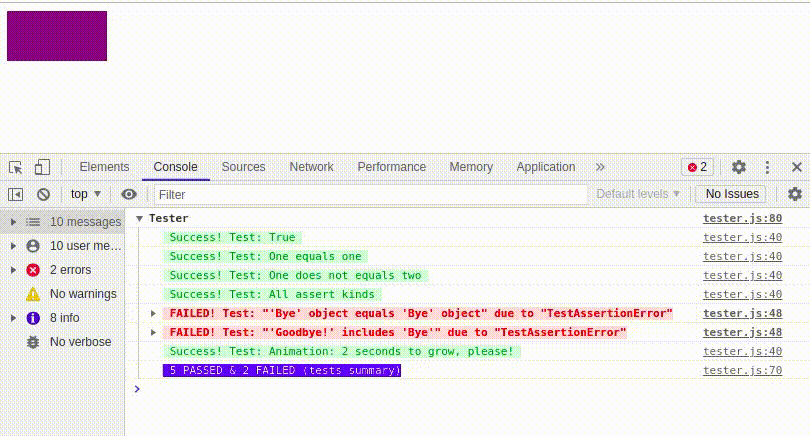
Task: Hide the console sidebar
Action: [15, 194]
